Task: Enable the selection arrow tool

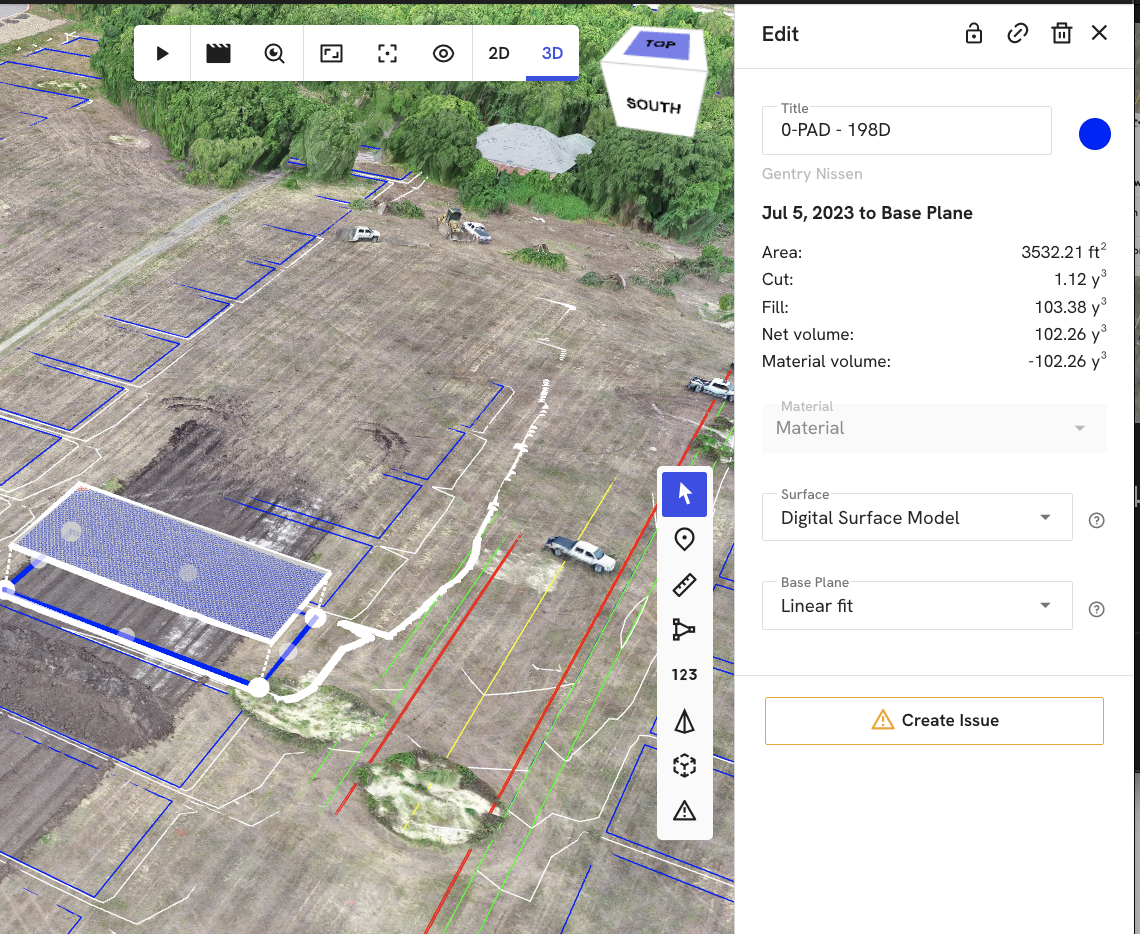Action: (684, 493)
